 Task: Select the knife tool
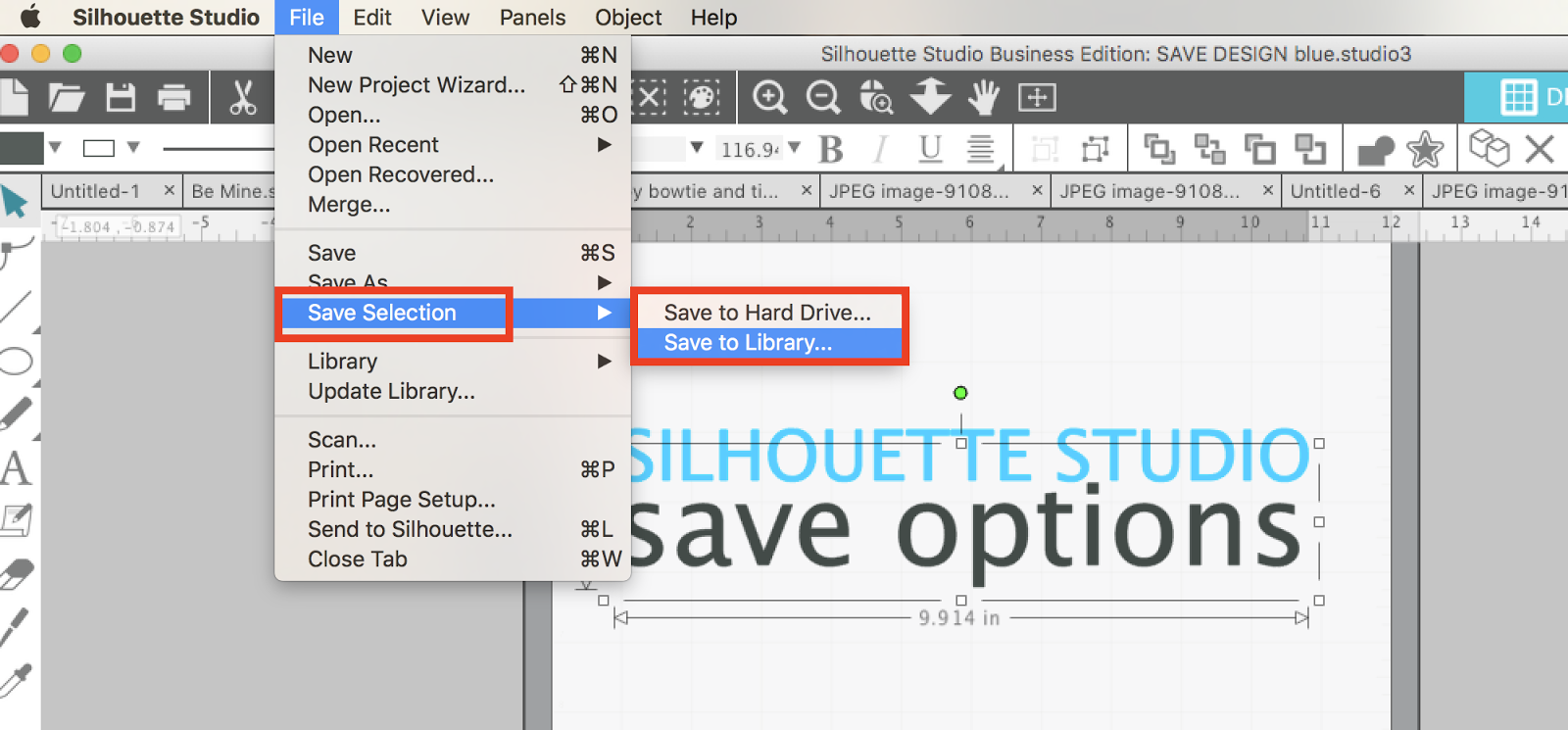(16, 626)
